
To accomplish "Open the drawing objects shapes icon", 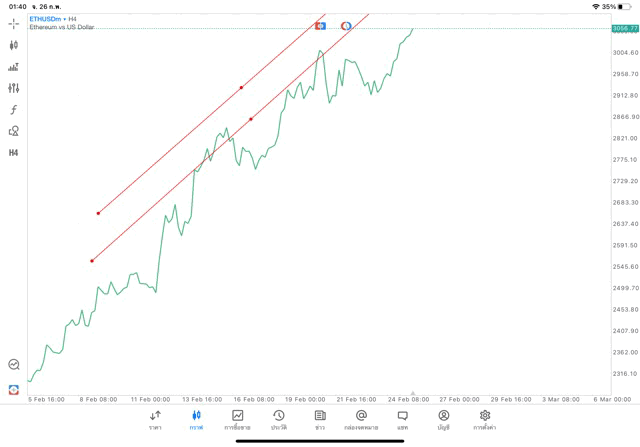I will coord(14,131).
